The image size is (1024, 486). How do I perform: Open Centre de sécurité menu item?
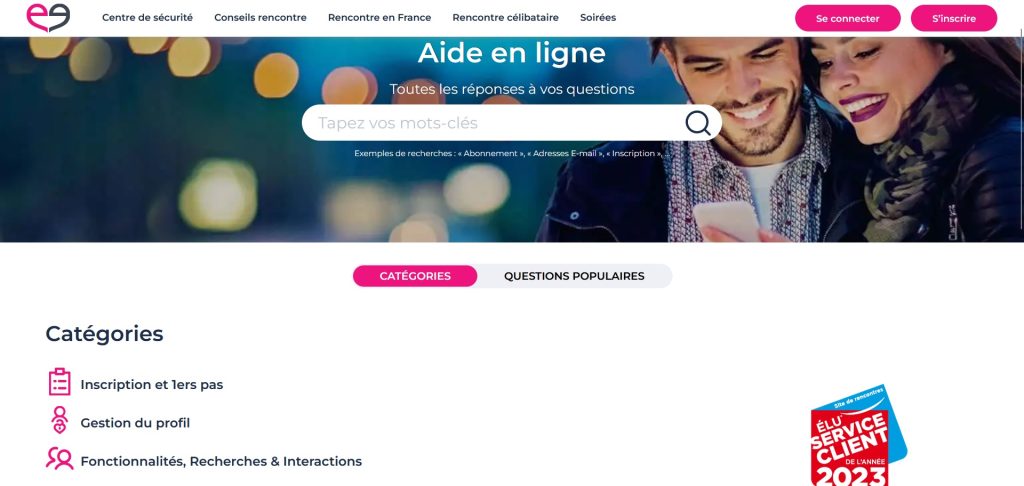(x=148, y=18)
